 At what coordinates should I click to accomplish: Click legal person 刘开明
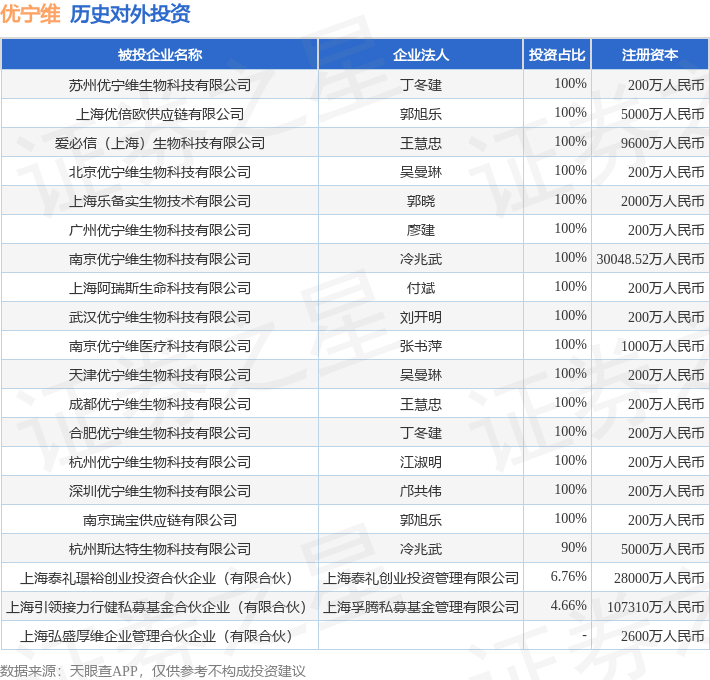point(421,317)
